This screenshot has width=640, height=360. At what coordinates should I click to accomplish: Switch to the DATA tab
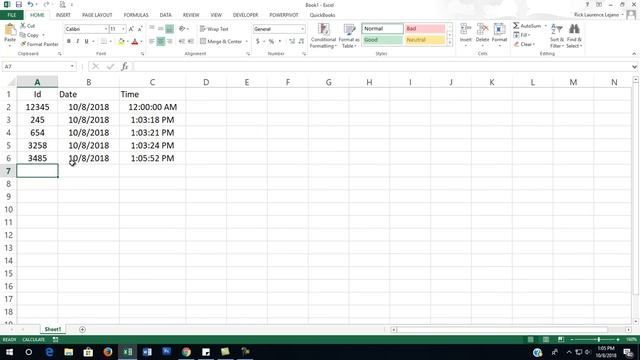click(x=165, y=15)
